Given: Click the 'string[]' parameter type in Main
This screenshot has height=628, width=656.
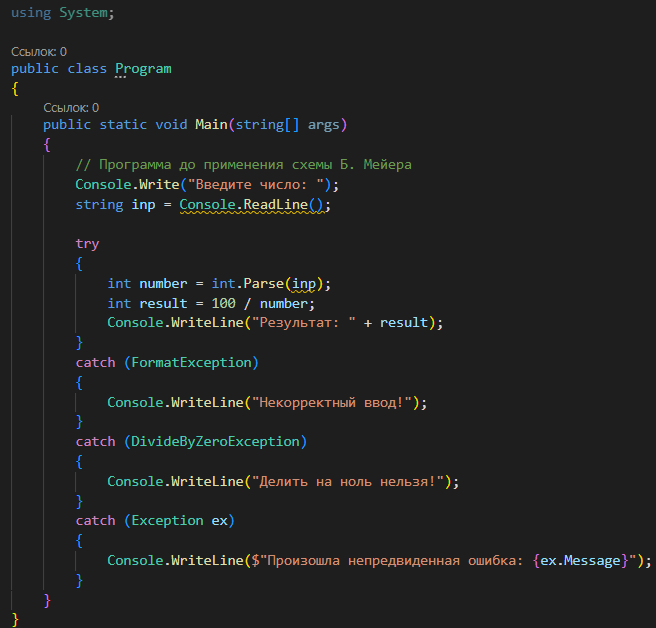Looking at the screenshot, I should point(267,125).
